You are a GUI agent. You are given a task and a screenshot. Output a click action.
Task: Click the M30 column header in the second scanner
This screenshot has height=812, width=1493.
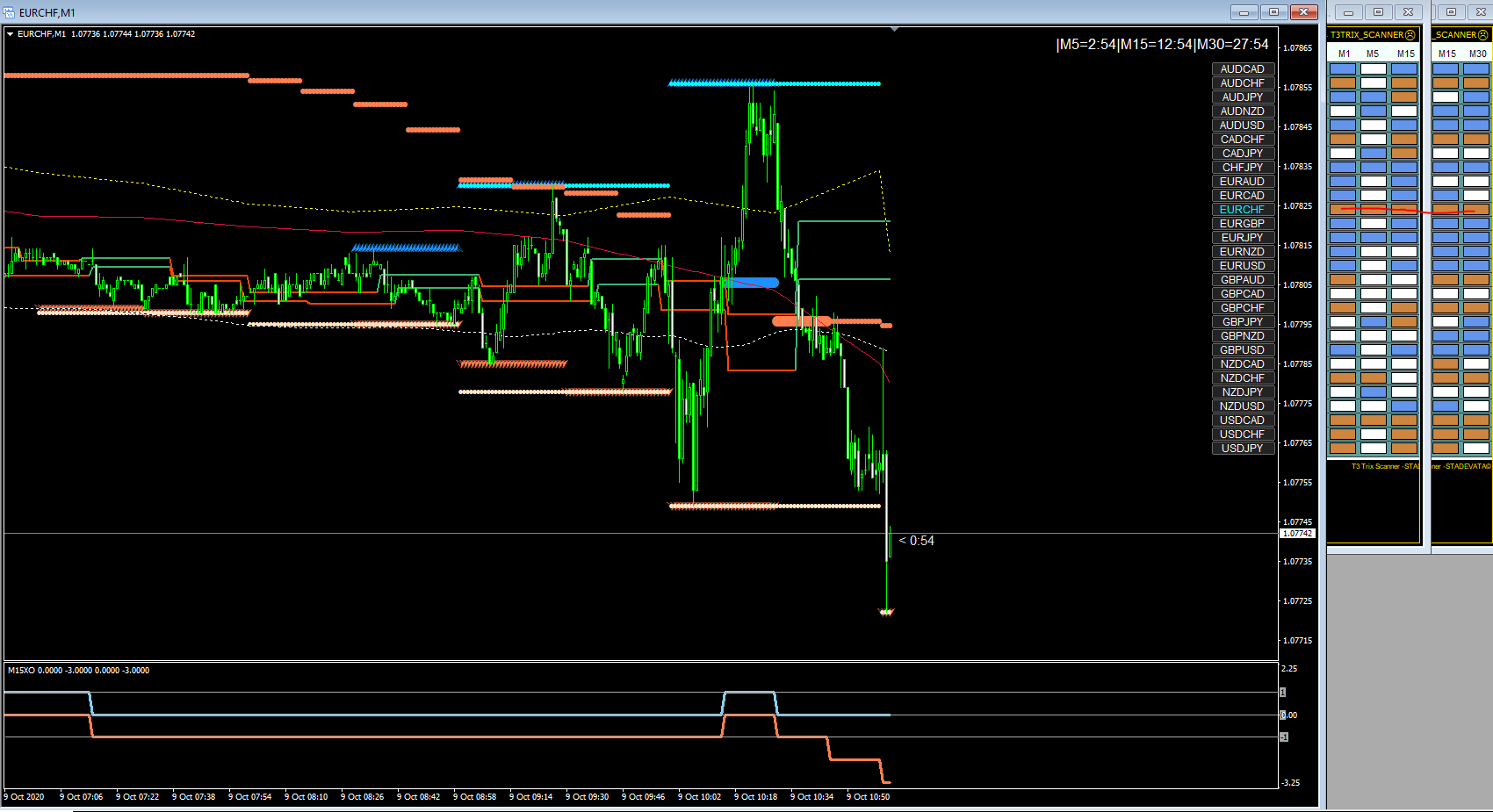1478,54
